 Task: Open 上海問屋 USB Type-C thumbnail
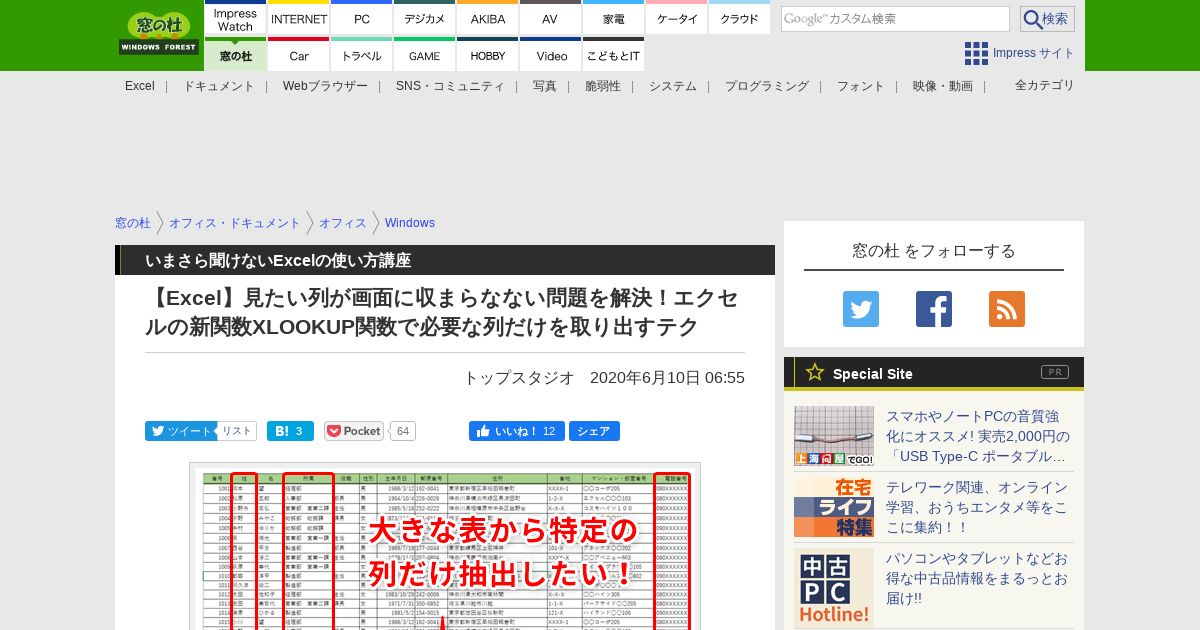coord(834,436)
